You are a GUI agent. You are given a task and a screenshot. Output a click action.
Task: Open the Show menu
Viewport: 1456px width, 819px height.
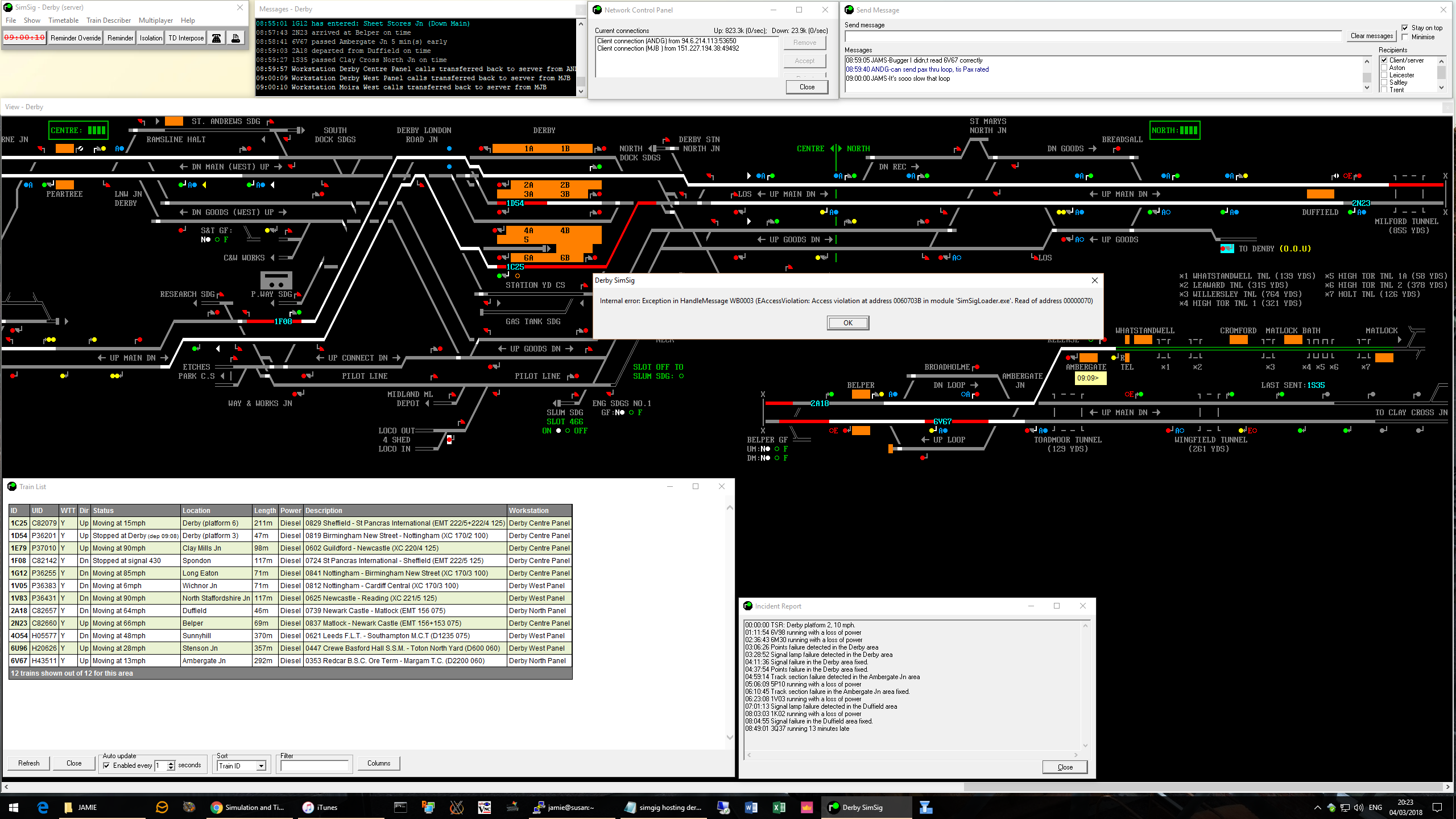coord(32,20)
